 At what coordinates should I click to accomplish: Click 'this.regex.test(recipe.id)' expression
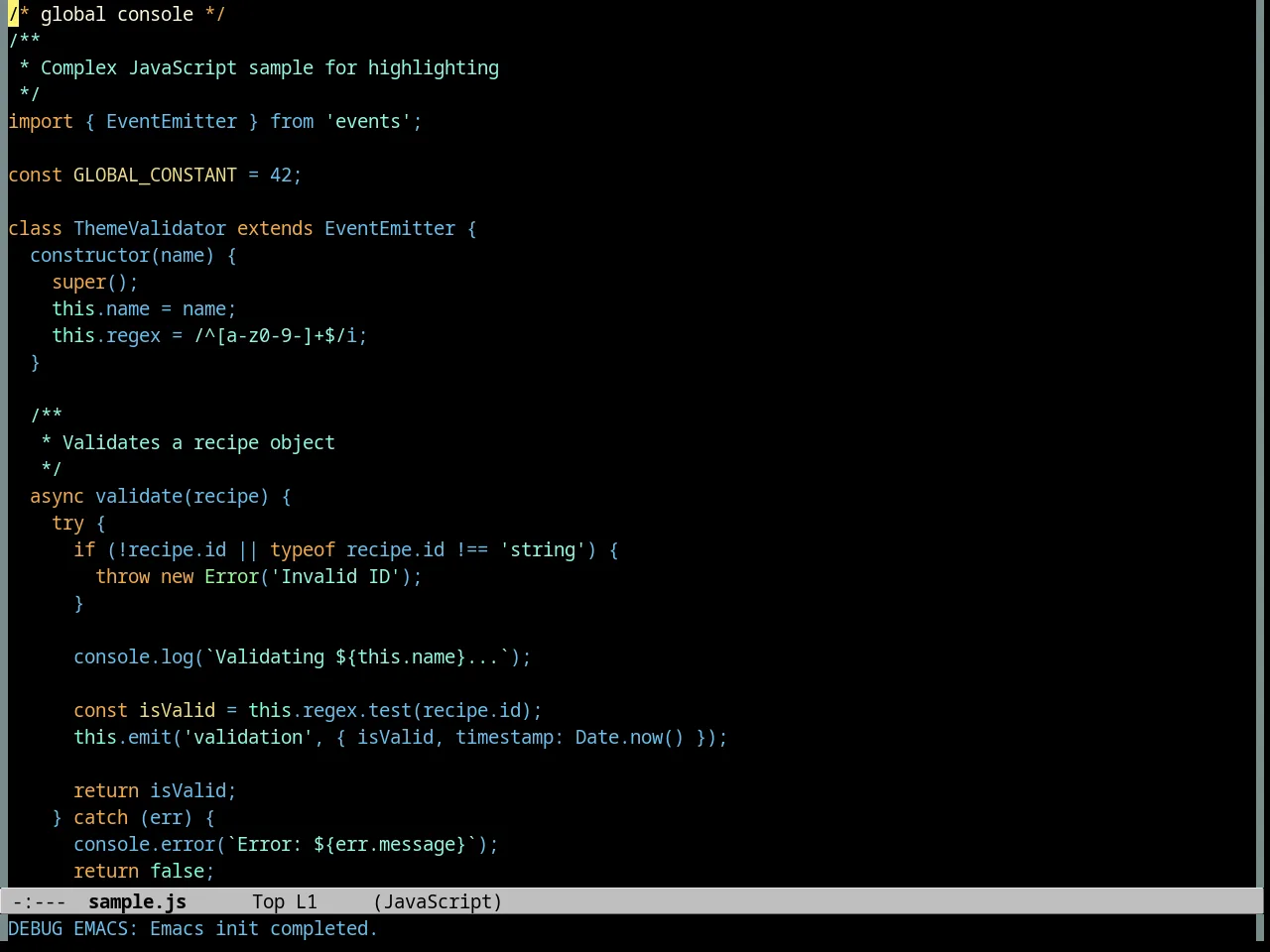390,710
